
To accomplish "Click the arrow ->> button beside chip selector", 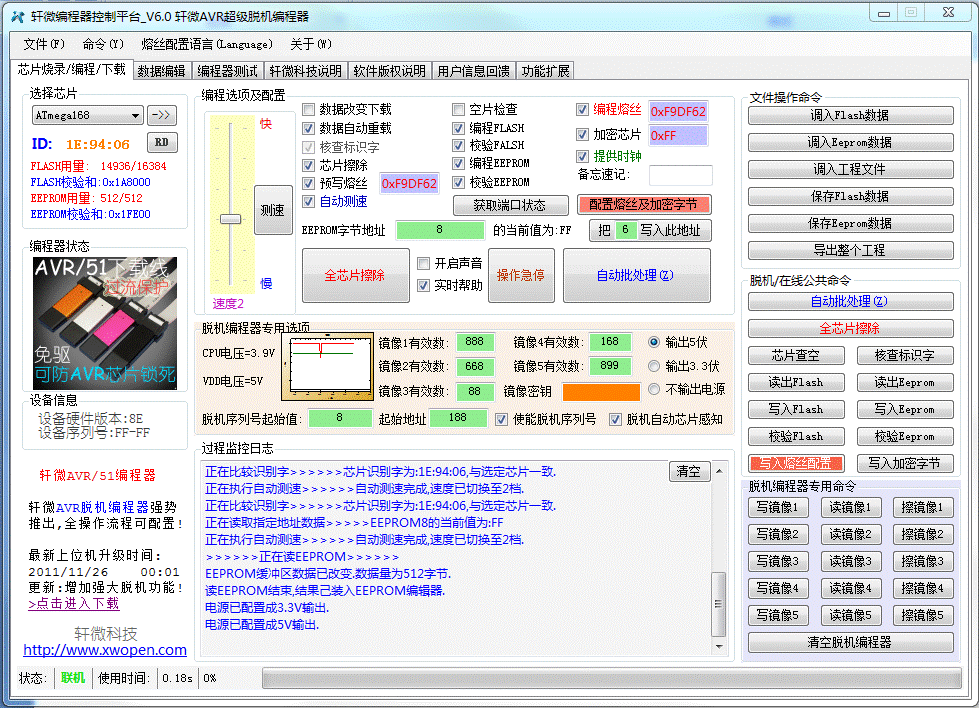I will coord(161,116).
